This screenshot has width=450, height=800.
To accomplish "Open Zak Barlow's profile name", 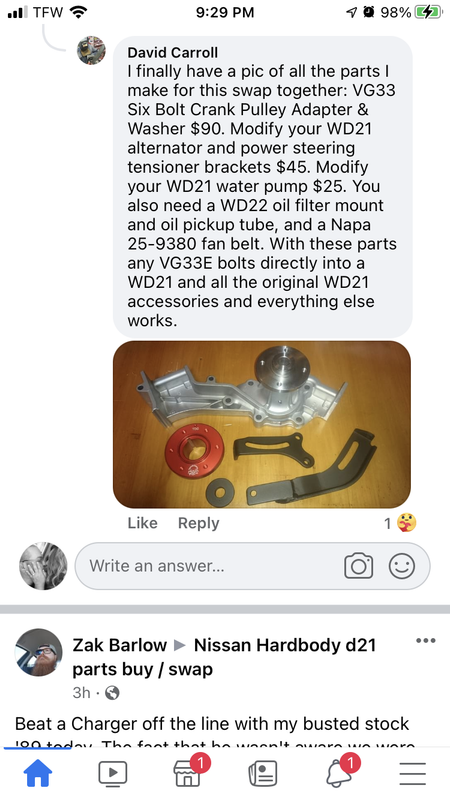I will (119, 645).
